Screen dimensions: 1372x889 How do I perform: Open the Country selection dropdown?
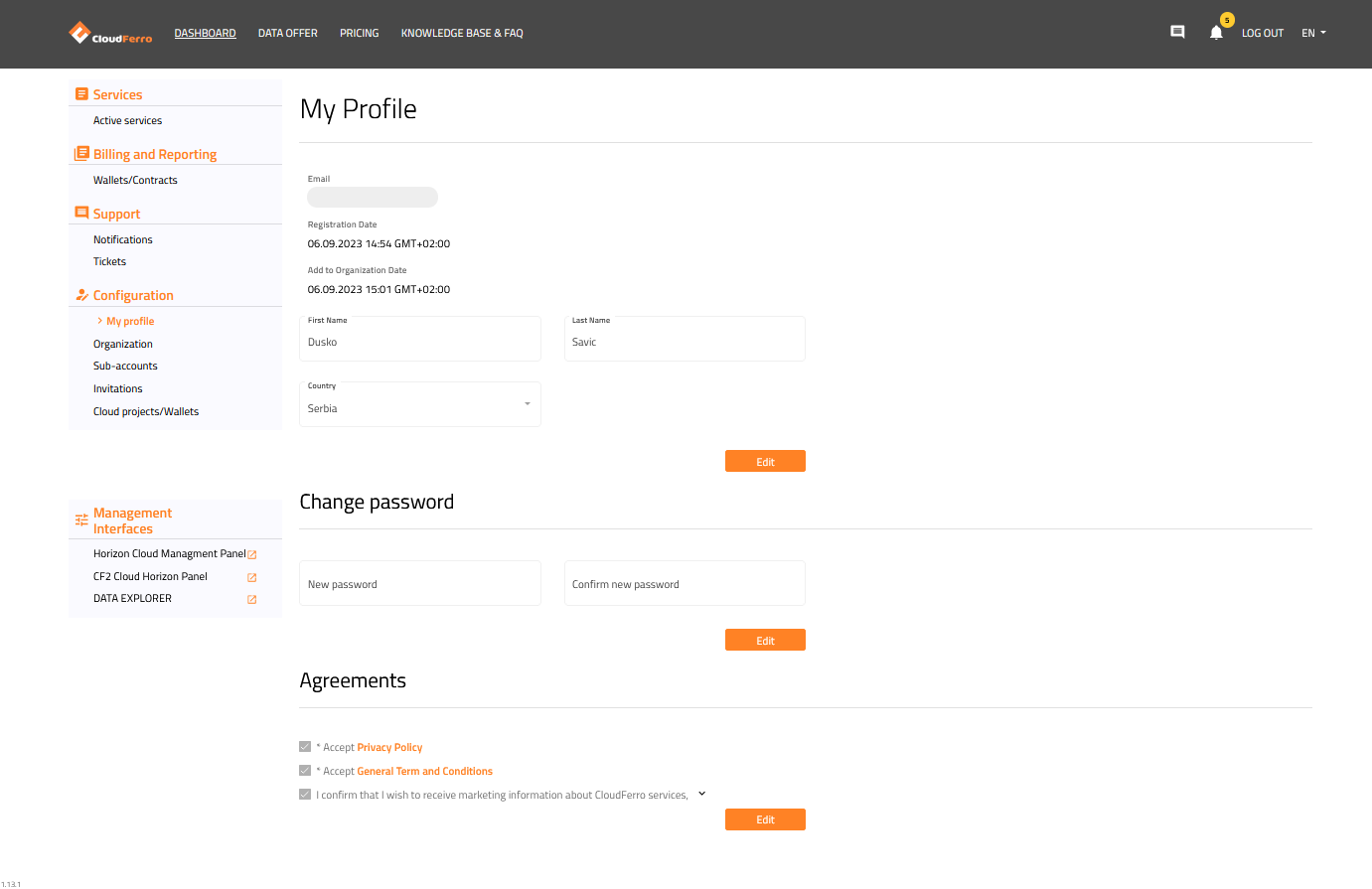[527, 403]
